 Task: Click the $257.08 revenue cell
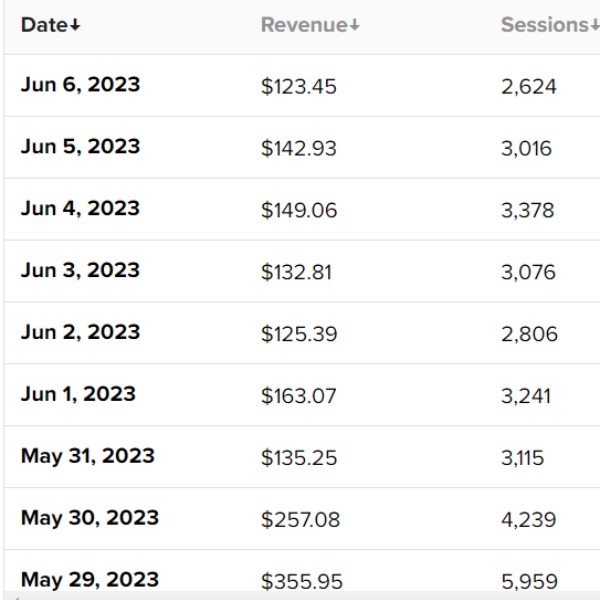pos(300,520)
